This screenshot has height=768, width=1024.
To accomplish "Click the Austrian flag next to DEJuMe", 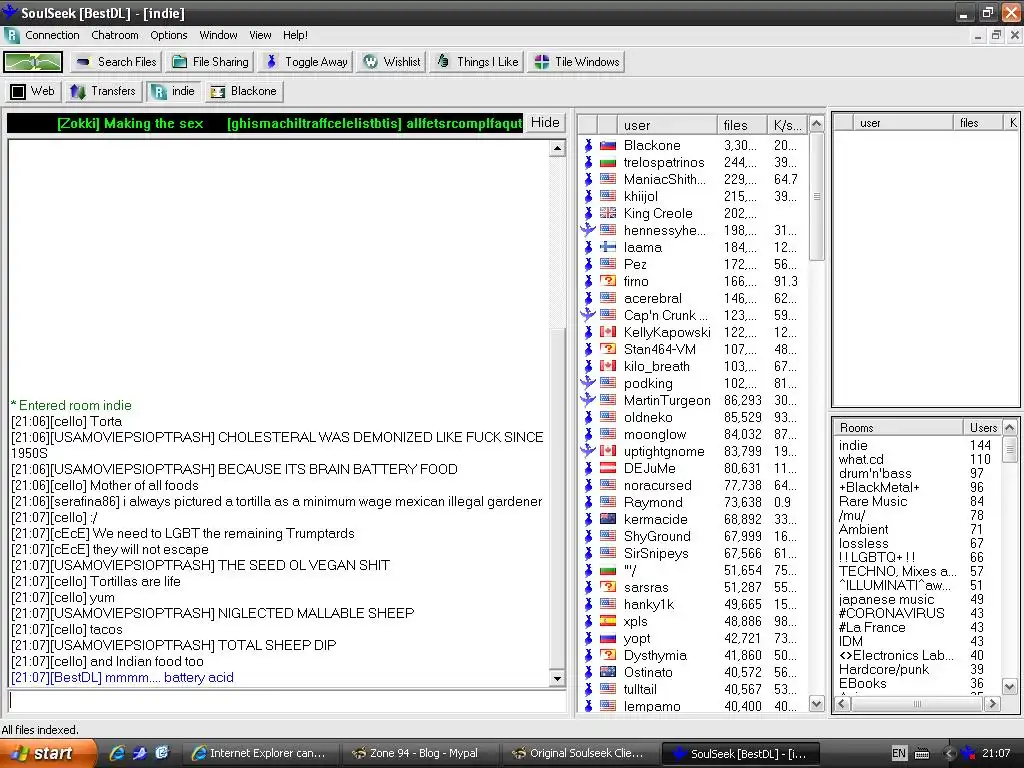I will [608, 468].
